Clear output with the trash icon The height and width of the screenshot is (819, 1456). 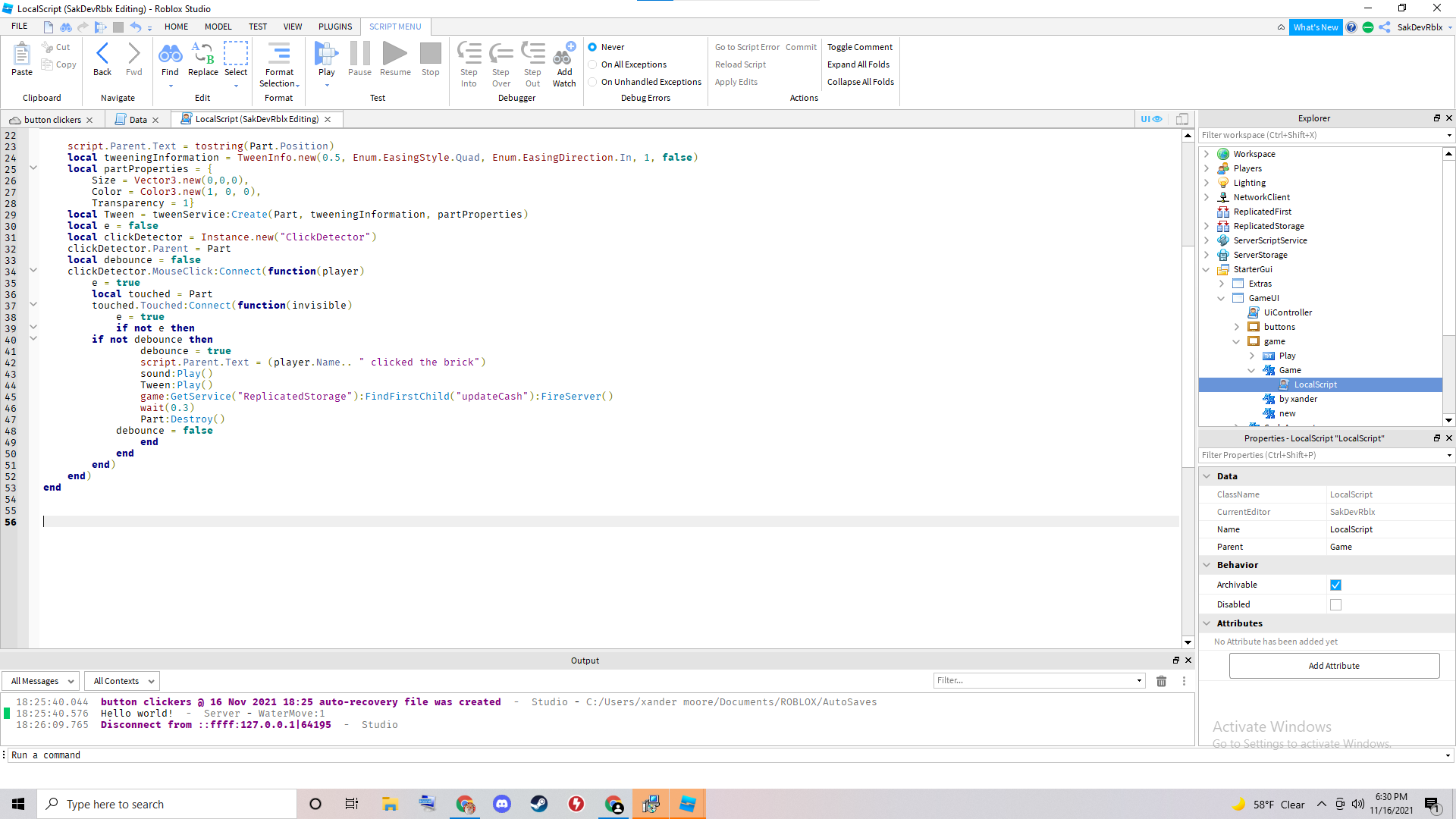click(1161, 680)
